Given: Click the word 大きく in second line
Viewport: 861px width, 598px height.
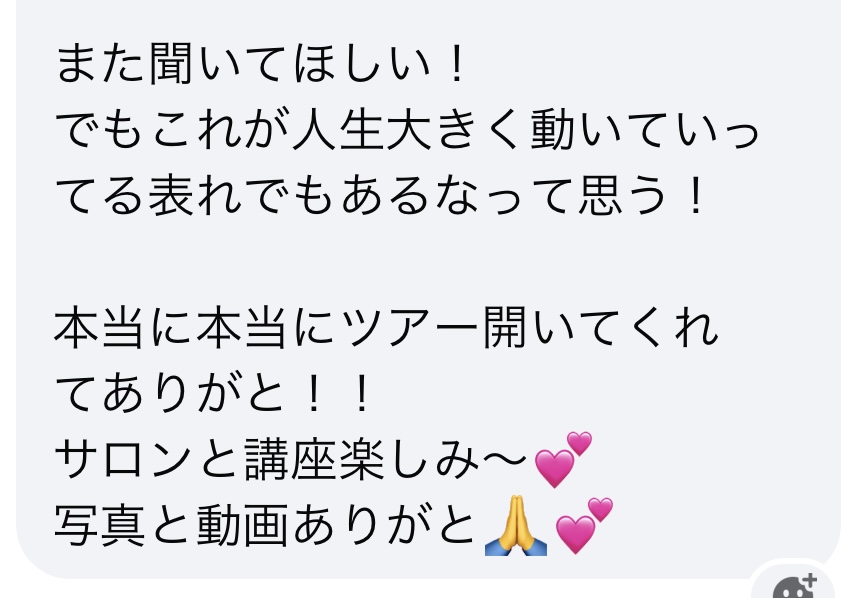Looking at the screenshot, I should pyautogui.click(x=457, y=130).
